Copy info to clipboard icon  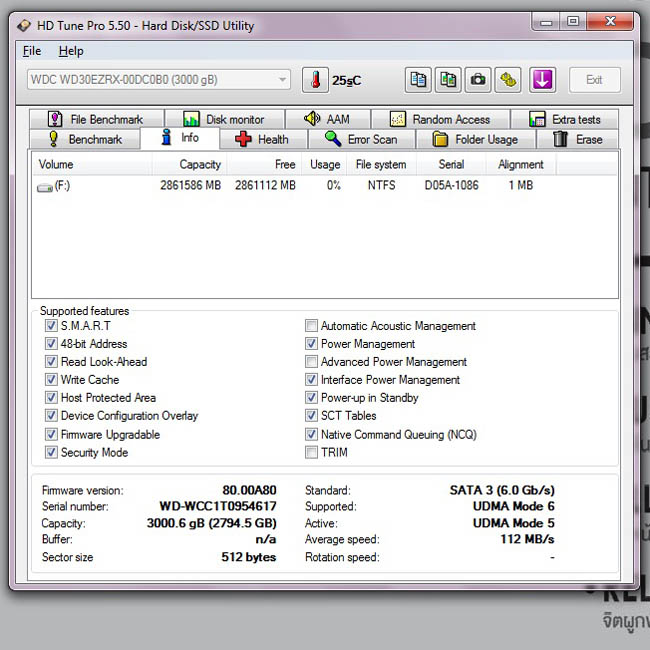pyautogui.click(x=418, y=80)
